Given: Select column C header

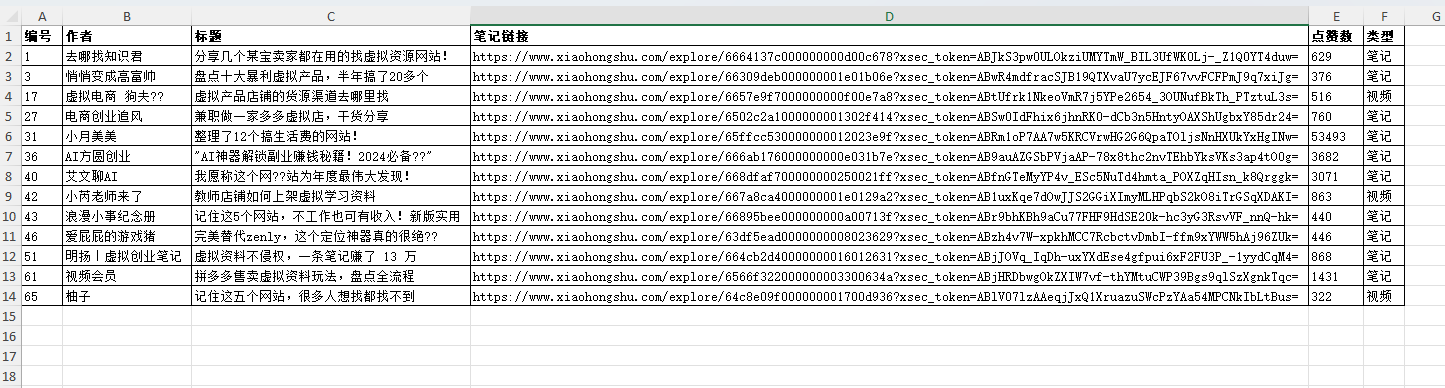Looking at the screenshot, I should click(330, 17).
